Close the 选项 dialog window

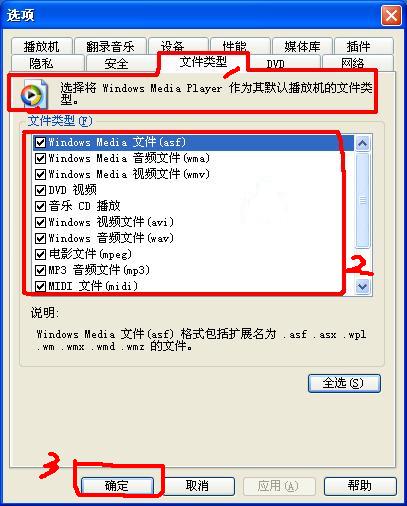click(x=391, y=15)
